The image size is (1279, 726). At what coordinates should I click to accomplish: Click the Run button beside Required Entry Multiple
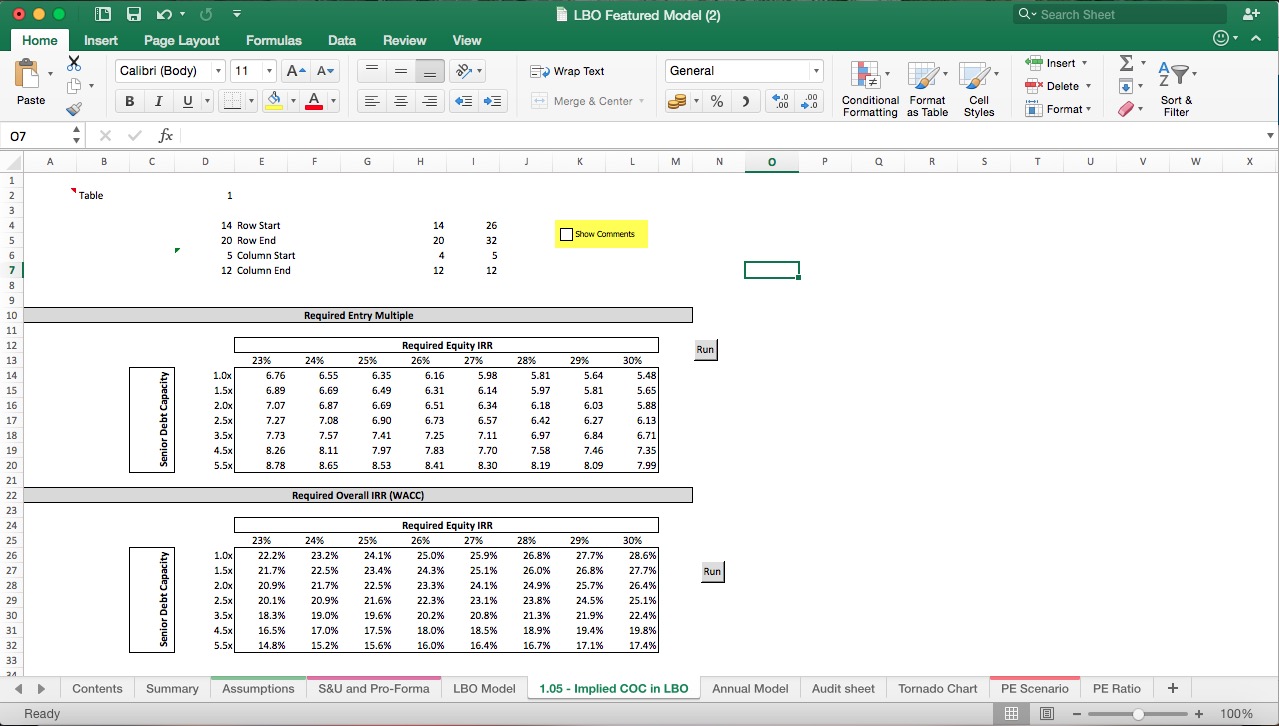pos(704,349)
